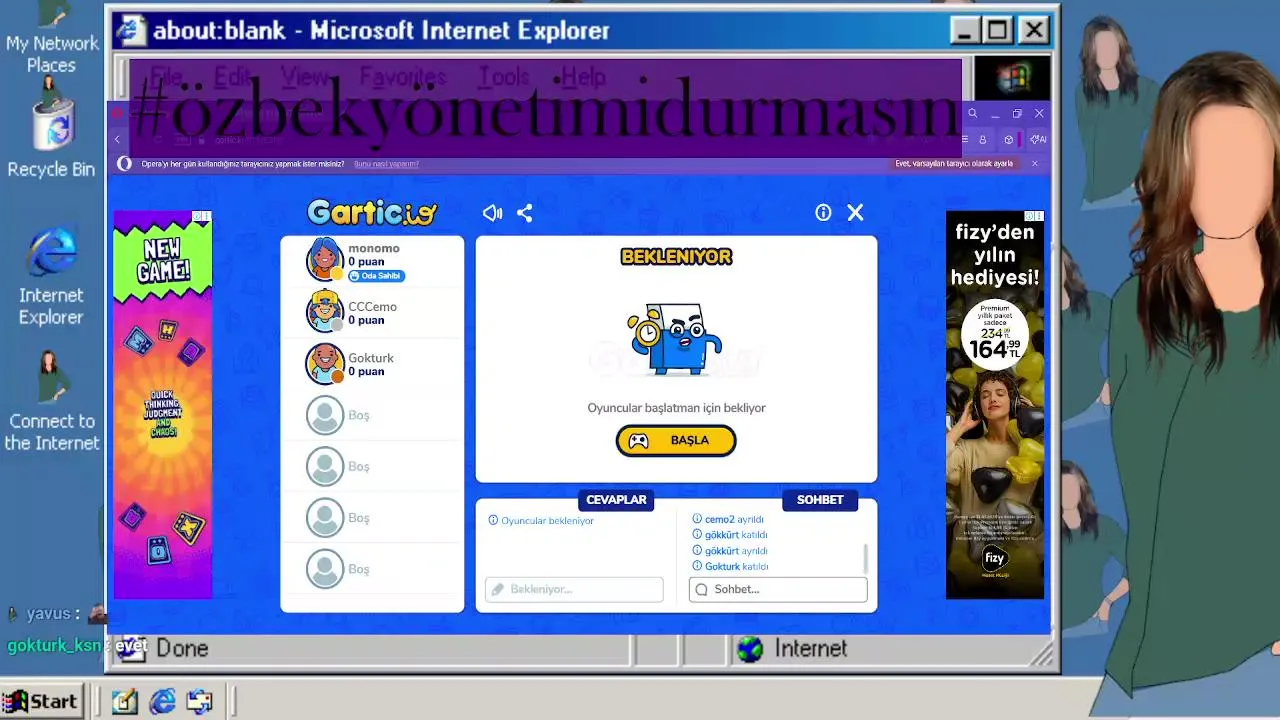Open the room info icon
The width and height of the screenshot is (1280, 720).
click(823, 213)
